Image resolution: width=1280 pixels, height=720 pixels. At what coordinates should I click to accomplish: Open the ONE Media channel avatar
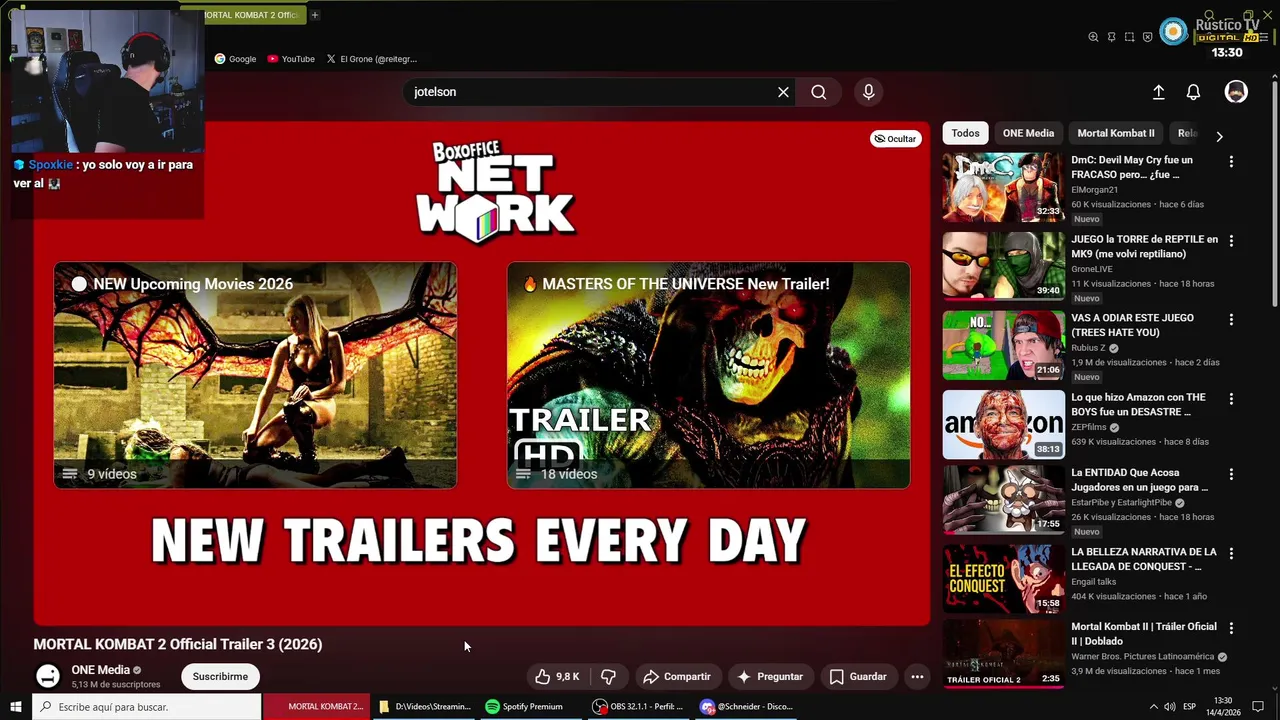tap(47, 676)
